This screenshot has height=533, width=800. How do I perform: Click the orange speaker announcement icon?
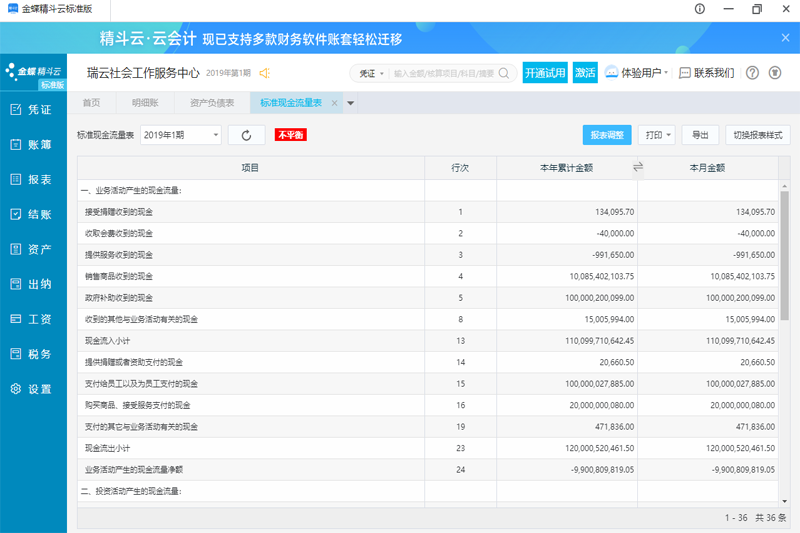click(264, 73)
